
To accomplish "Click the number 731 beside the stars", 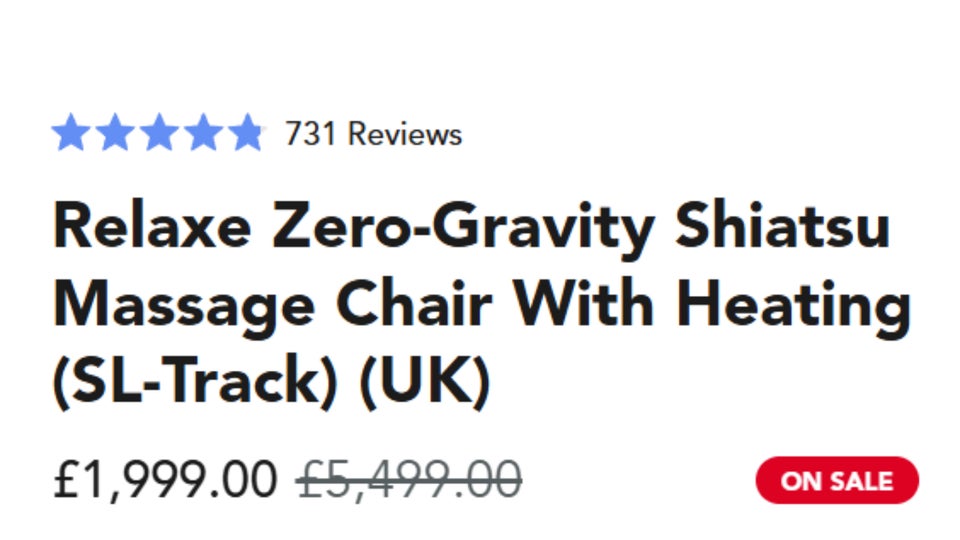I will (x=311, y=134).
